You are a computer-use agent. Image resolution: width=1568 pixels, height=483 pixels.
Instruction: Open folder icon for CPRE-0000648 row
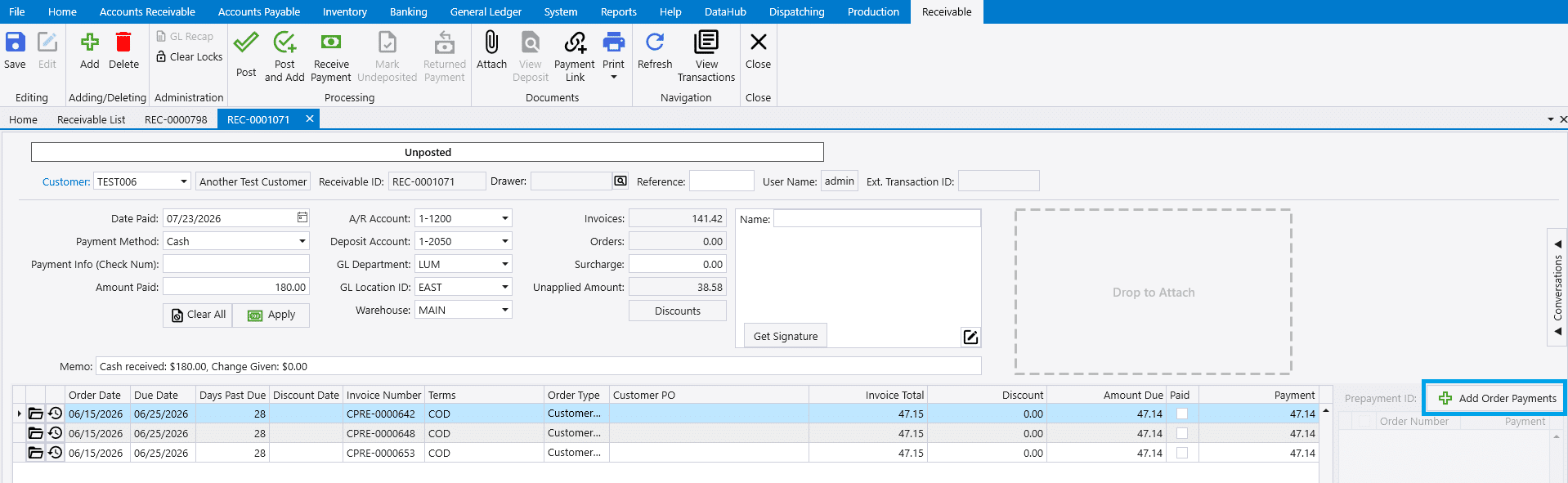pos(36,433)
